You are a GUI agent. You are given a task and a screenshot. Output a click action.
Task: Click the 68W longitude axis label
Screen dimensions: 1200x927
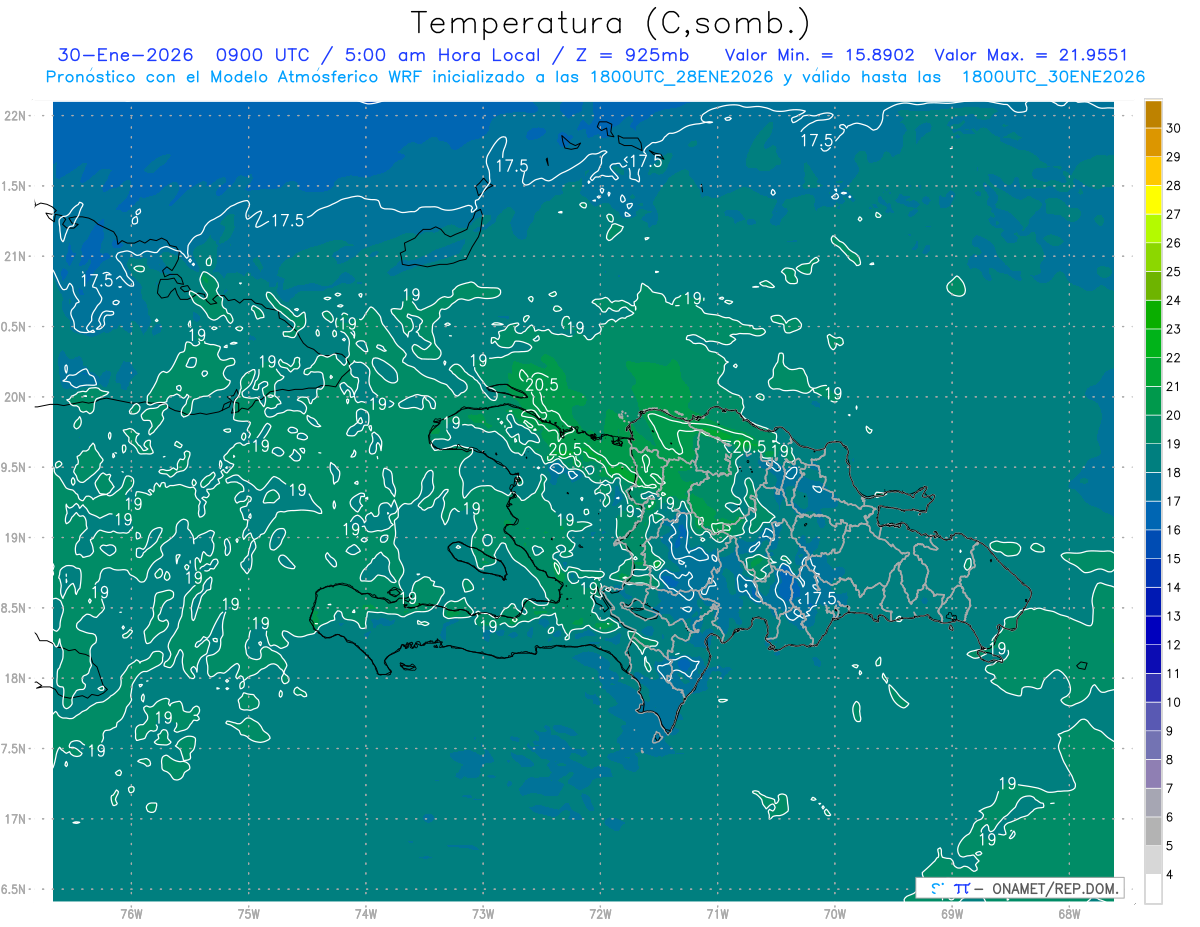[x=1068, y=913]
